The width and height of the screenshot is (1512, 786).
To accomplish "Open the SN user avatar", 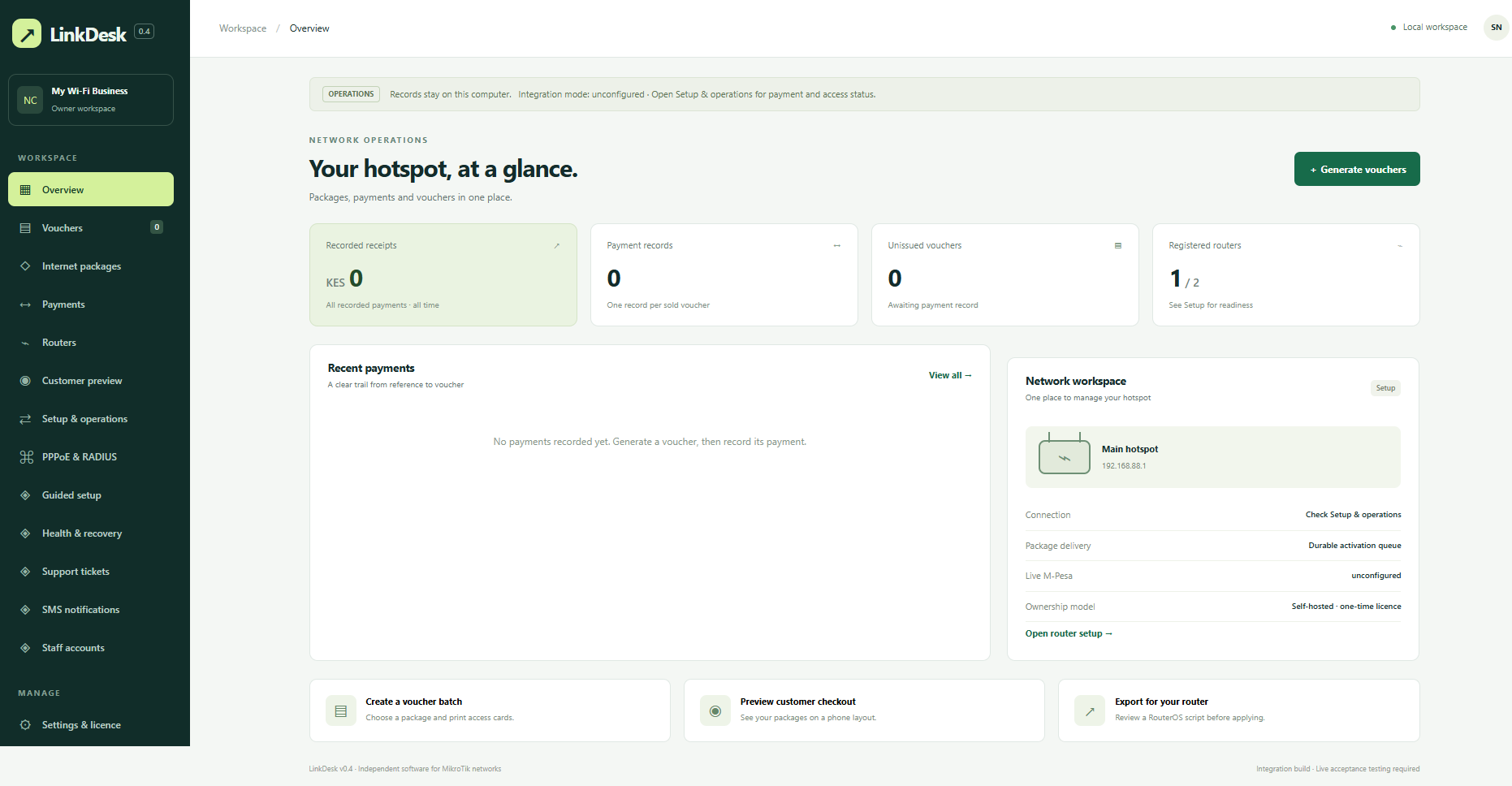I will point(1496,28).
